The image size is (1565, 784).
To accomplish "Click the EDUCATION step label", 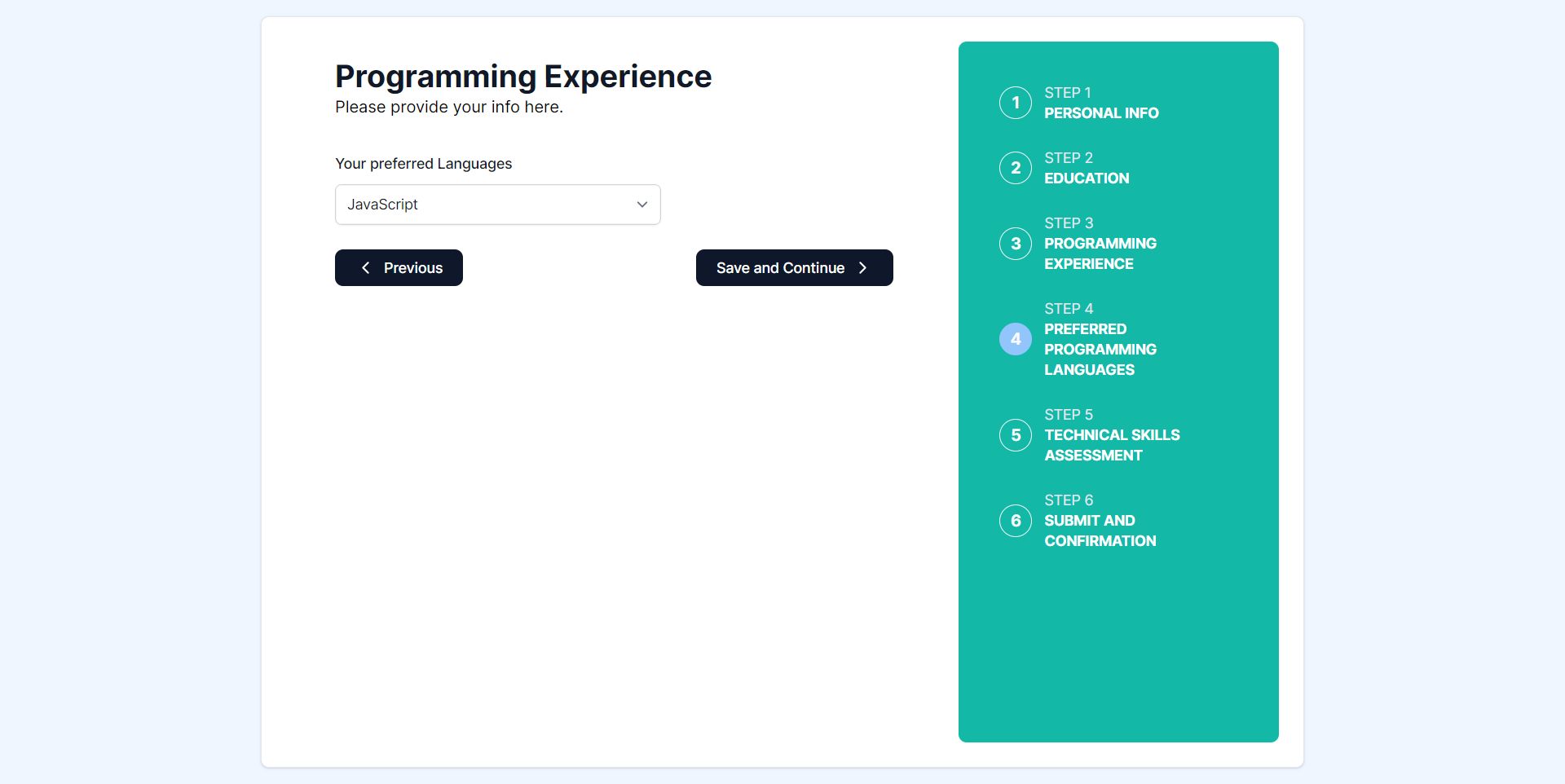I will pos(1087,178).
